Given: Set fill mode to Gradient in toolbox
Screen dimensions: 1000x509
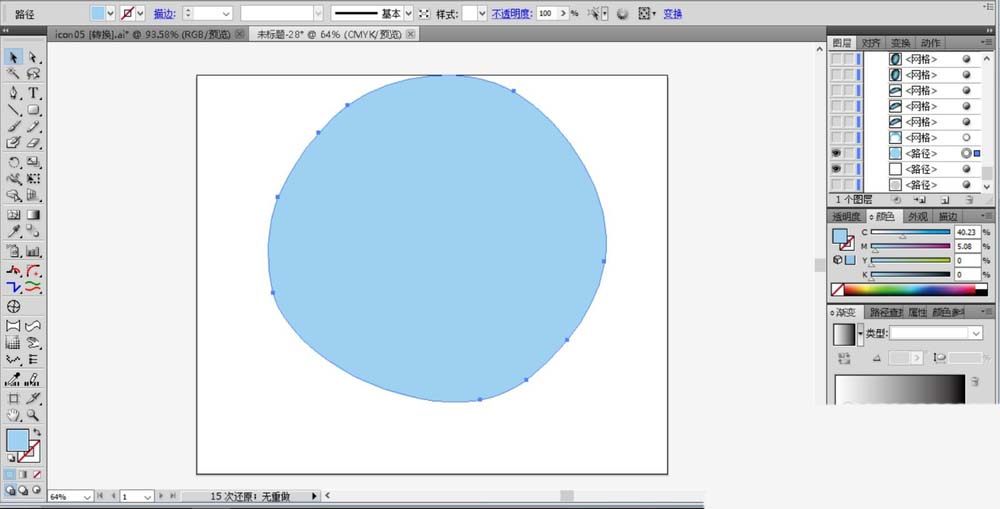Looking at the screenshot, I should (x=24, y=475).
